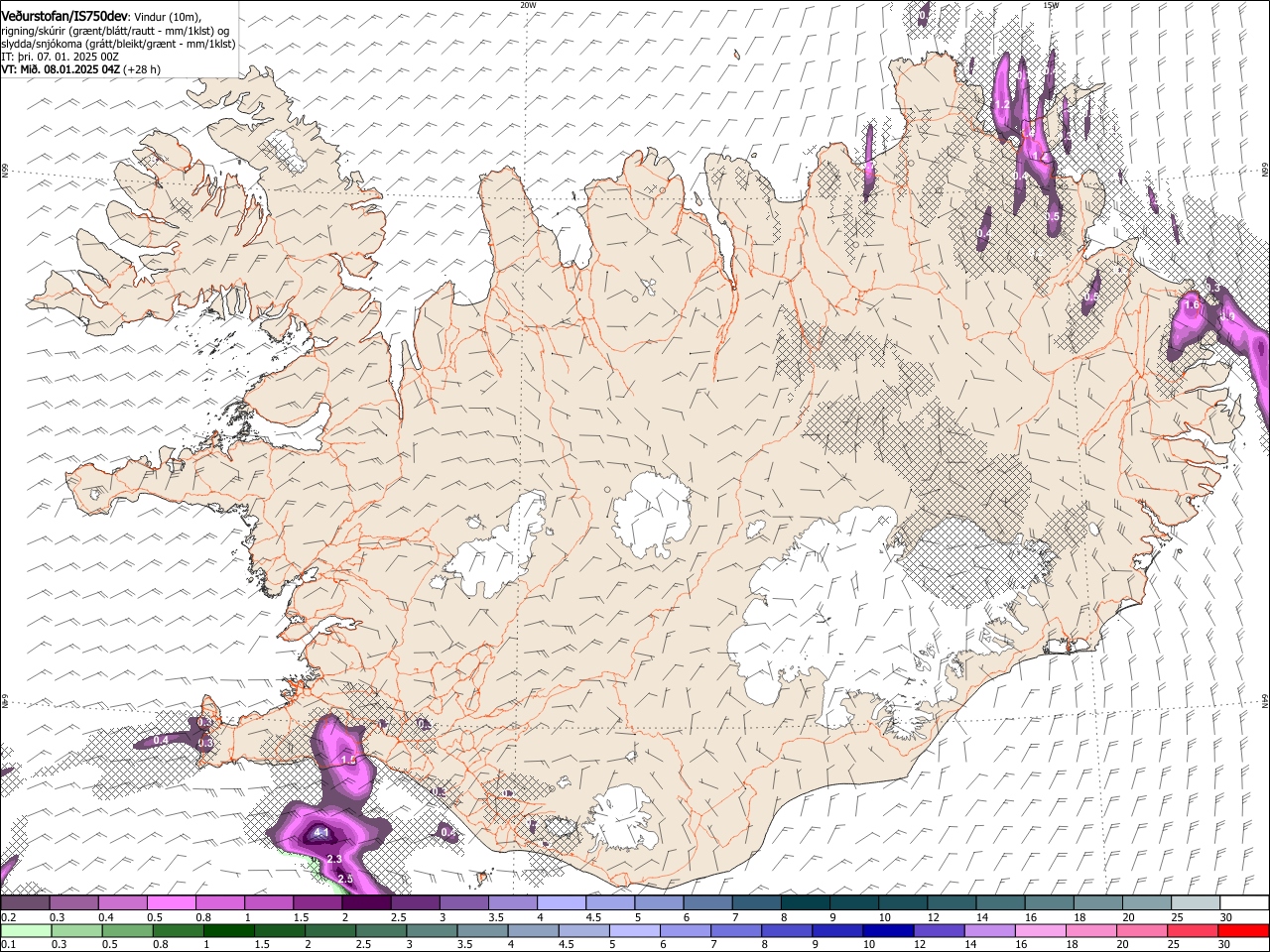Click the VT: Mið. 08.01.2025 04Z (+28 h) line
The height and width of the screenshot is (952, 1270).
coord(80,69)
